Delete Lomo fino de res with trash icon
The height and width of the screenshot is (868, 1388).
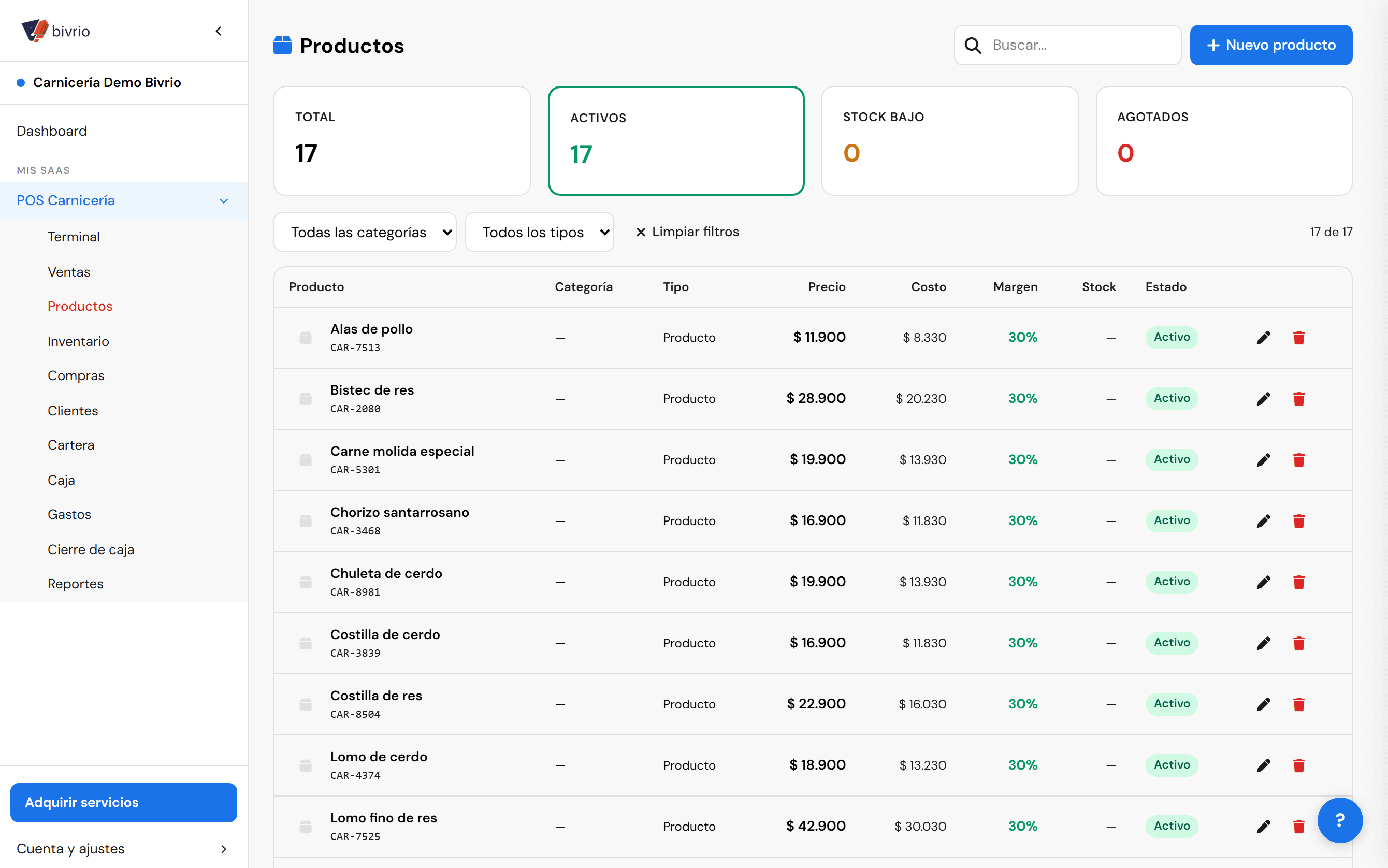[x=1298, y=827]
